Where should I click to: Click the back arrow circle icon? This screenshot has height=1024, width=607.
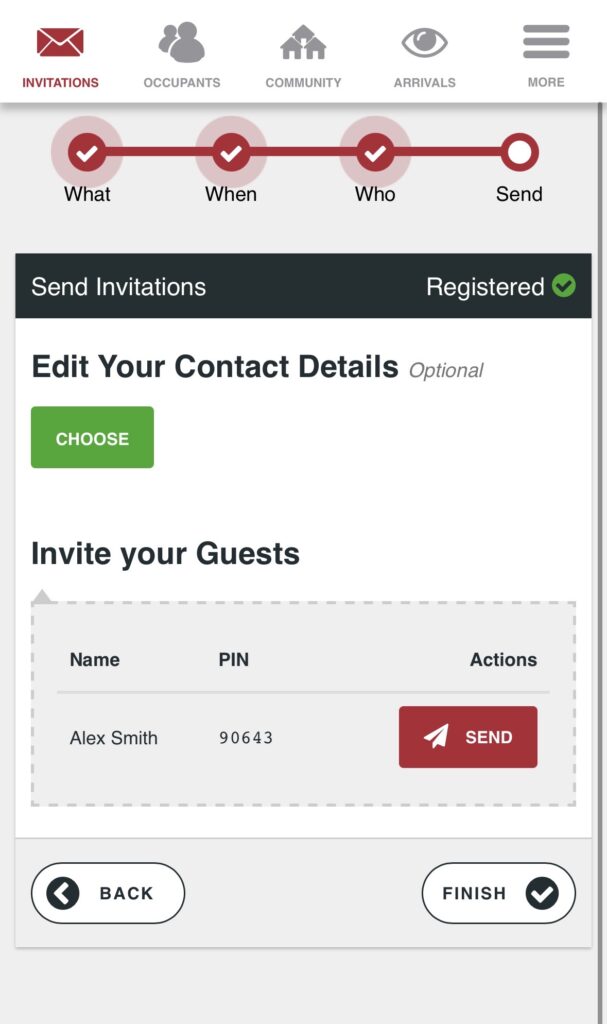click(63, 893)
